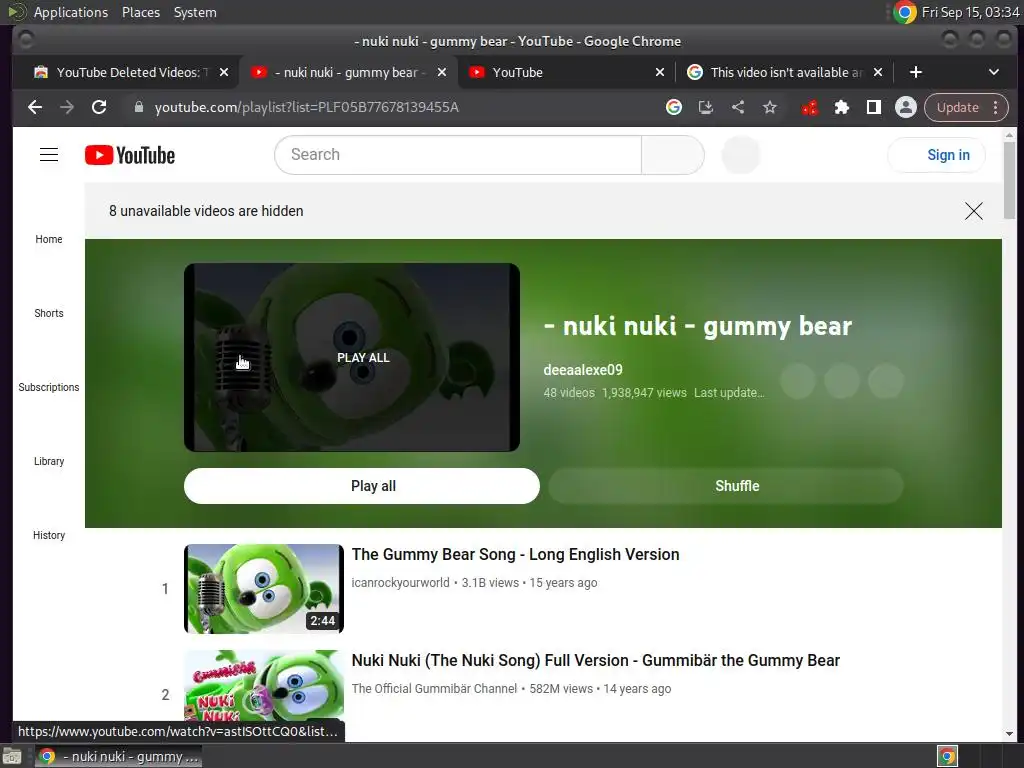Image resolution: width=1024 pixels, height=768 pixels.
Task: Go to Home in sidebar
Action: tap(49, 239)
